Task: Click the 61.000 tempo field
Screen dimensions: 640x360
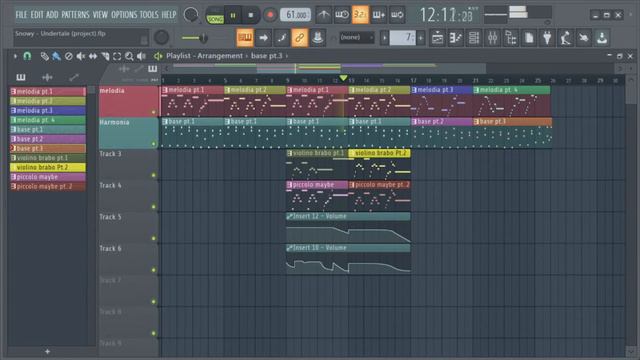Action: 296,15
